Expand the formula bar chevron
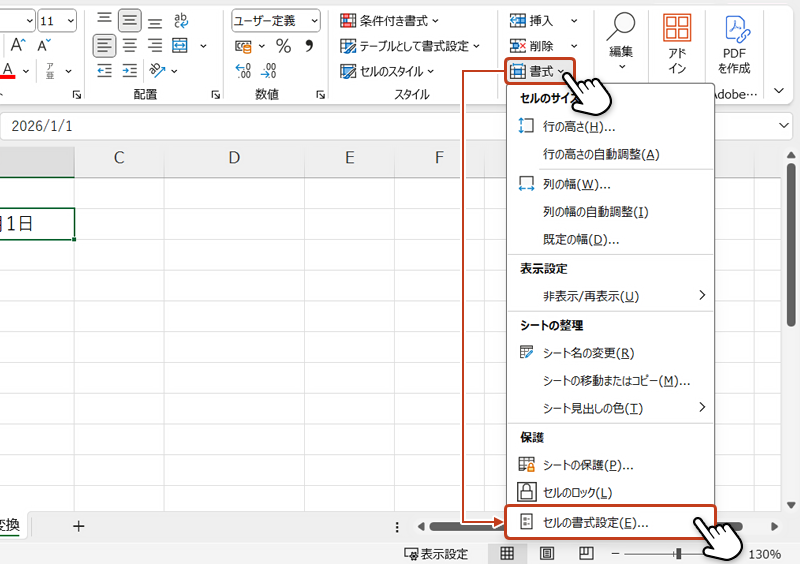 pos(784,126)
